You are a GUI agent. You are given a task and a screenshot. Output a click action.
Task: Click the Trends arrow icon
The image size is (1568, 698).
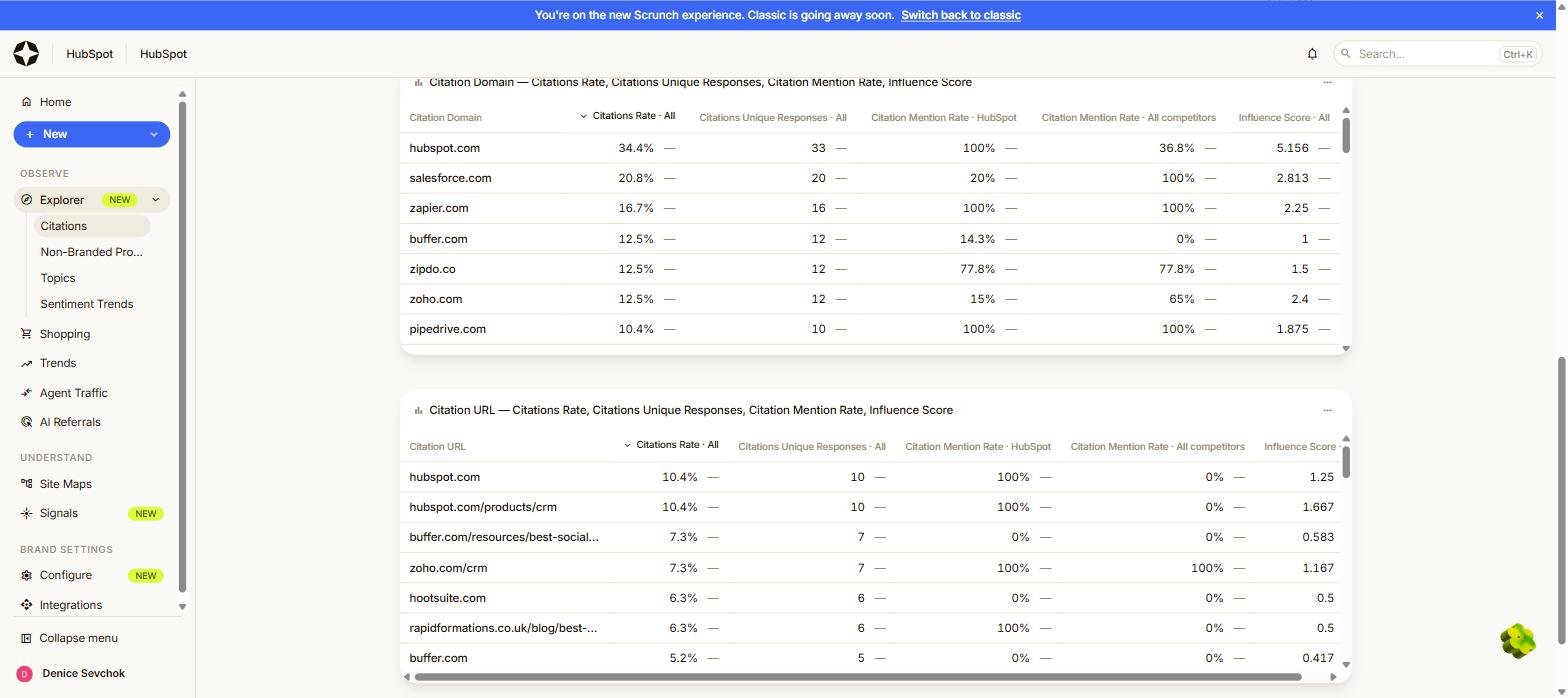(26, 364)
